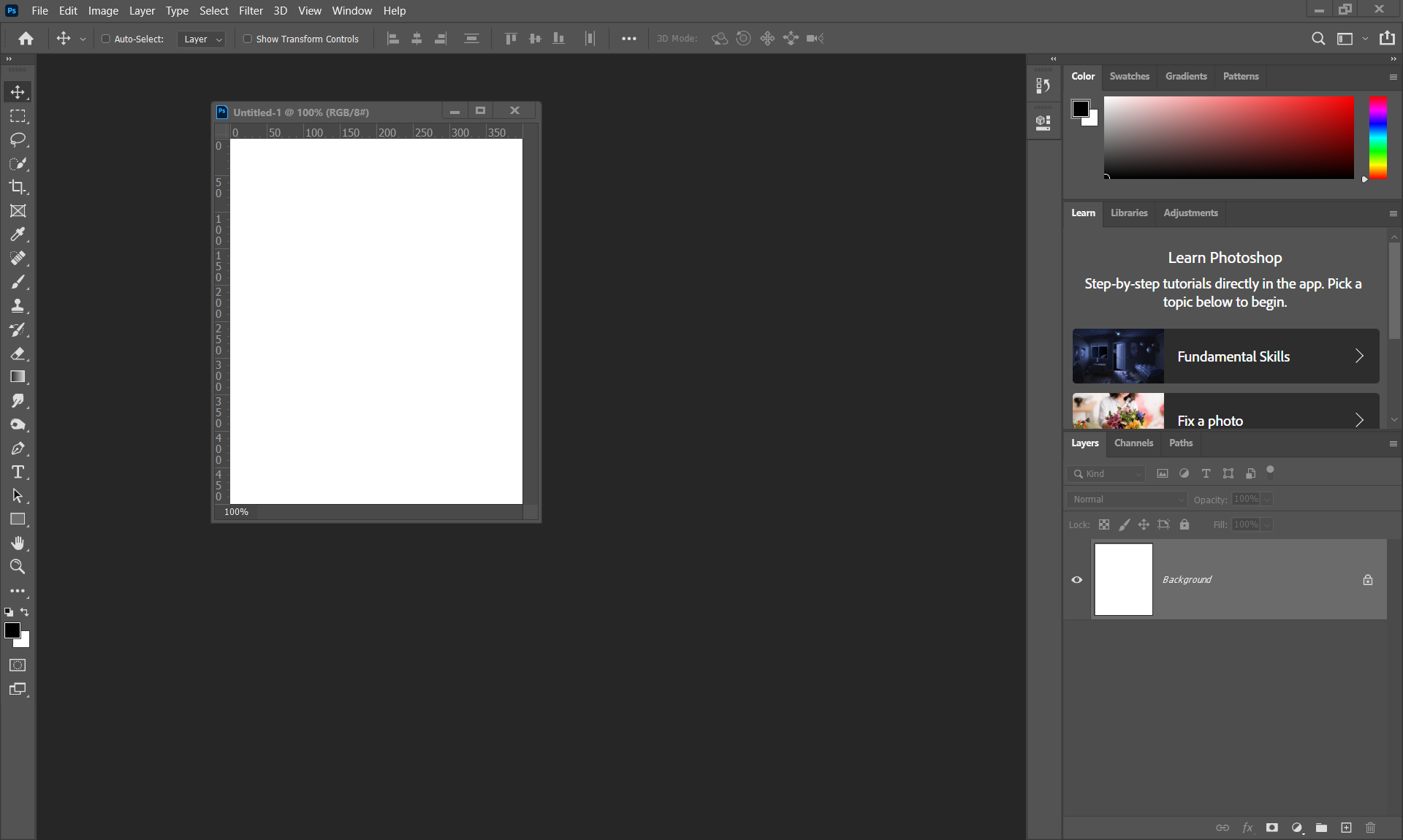This screenshot has height=840, width=1403.
Task: Open the layer Kind filter dropdown
Action: (x=1107, y=474)
